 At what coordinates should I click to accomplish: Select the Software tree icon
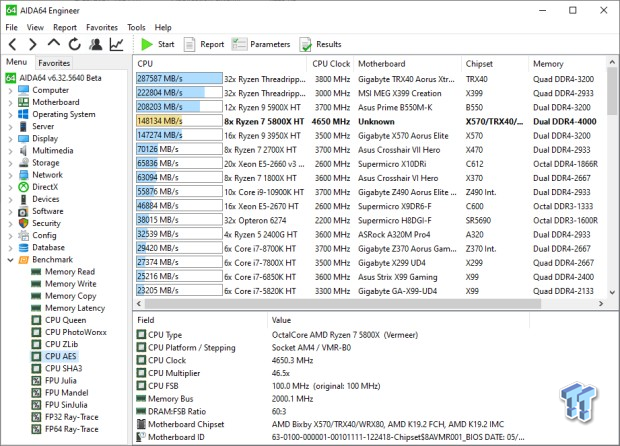[x=24, y=212]
